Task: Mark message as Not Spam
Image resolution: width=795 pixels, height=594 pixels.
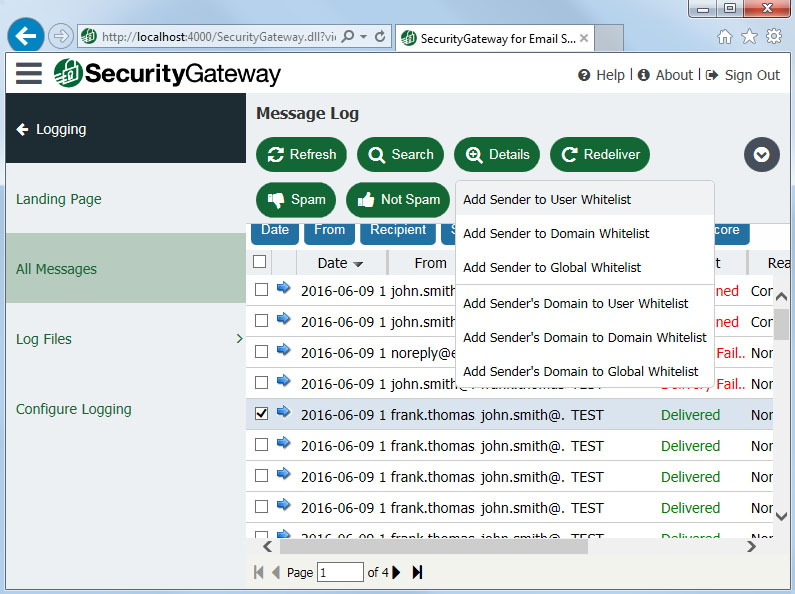Action: click(x=398, y=200)
